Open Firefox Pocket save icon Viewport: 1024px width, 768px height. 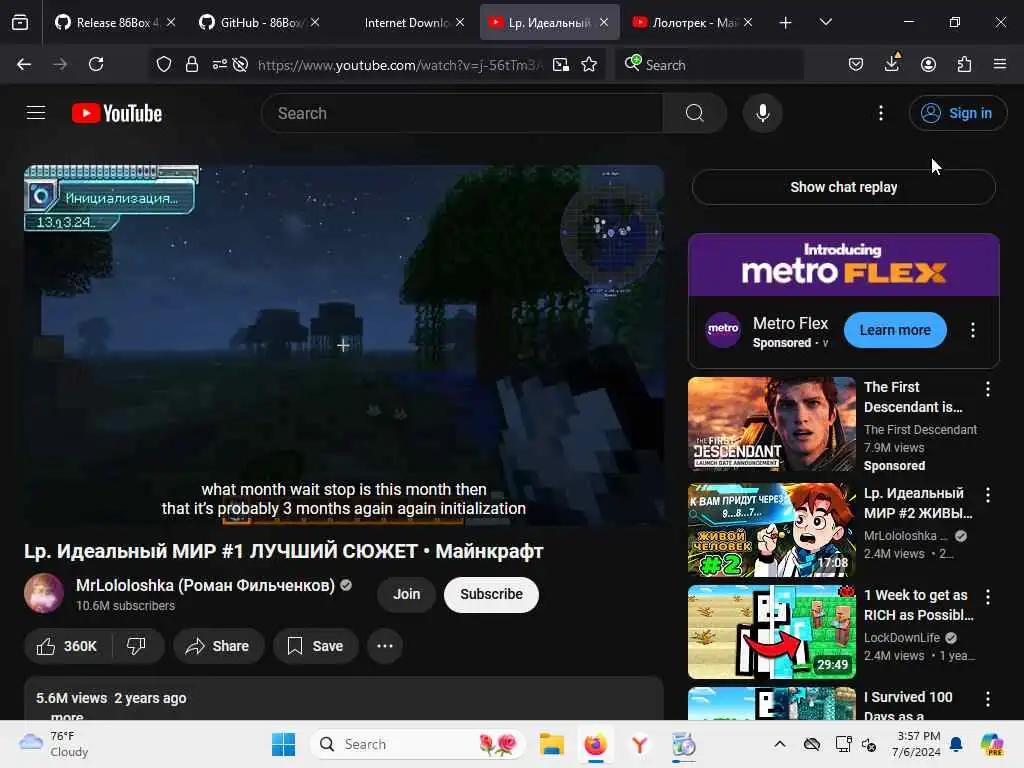click(x=856, y=64)
